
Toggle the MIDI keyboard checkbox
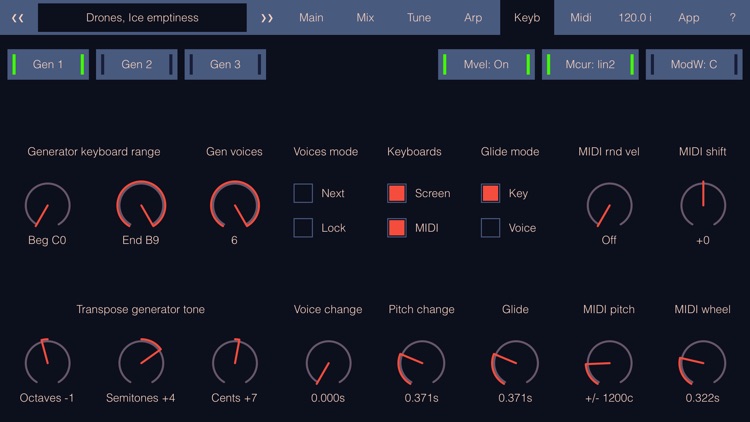click(x=397, y=228)
